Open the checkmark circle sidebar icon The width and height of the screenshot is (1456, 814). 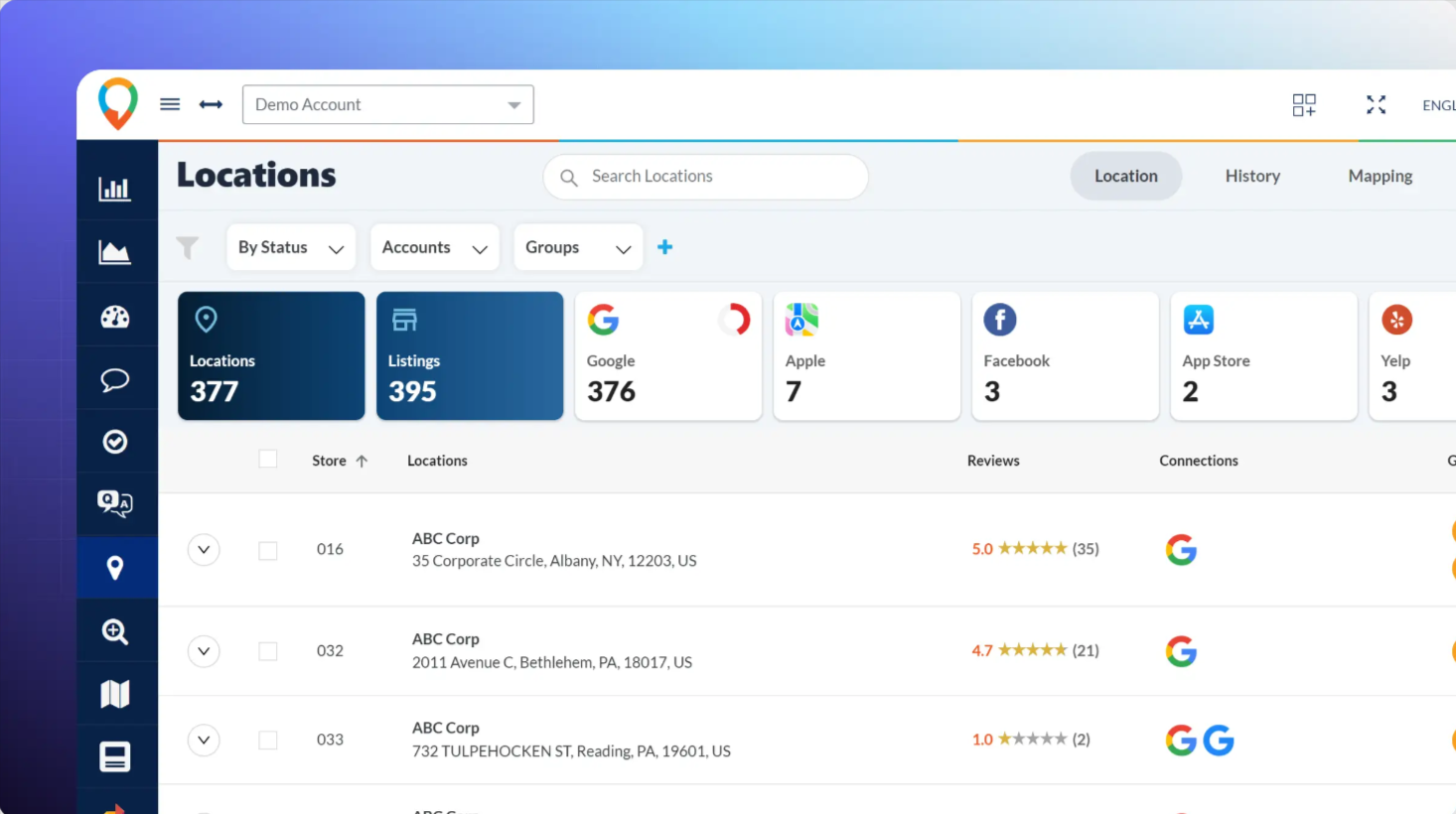(115, 442)
